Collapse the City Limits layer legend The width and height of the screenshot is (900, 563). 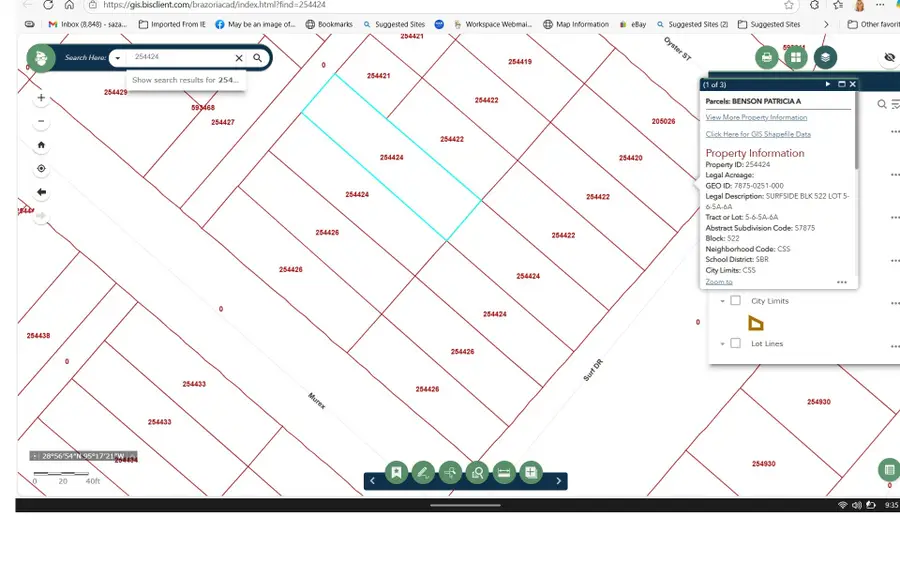(722, 301)
